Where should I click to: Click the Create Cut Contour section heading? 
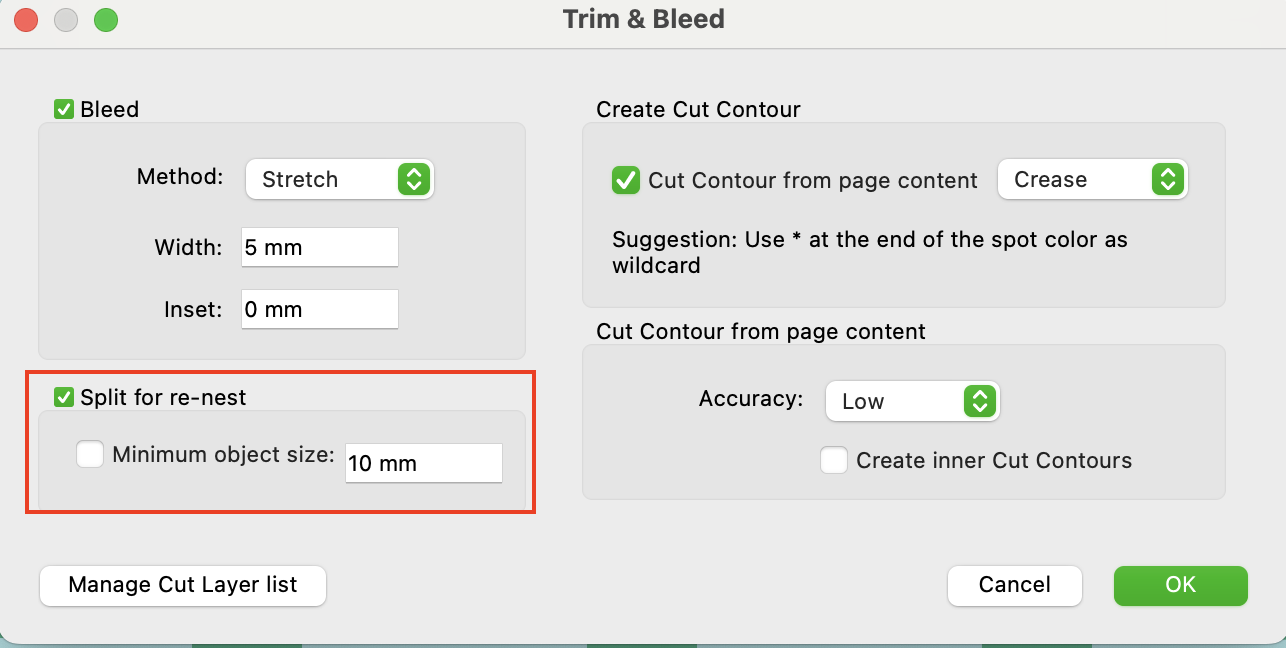tap(698, 110)
